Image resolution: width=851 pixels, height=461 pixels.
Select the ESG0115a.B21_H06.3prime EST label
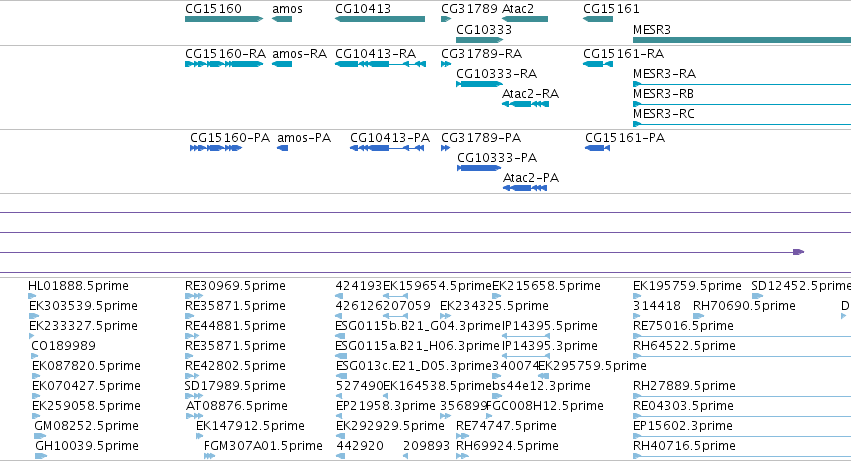(x=417, y=346)
